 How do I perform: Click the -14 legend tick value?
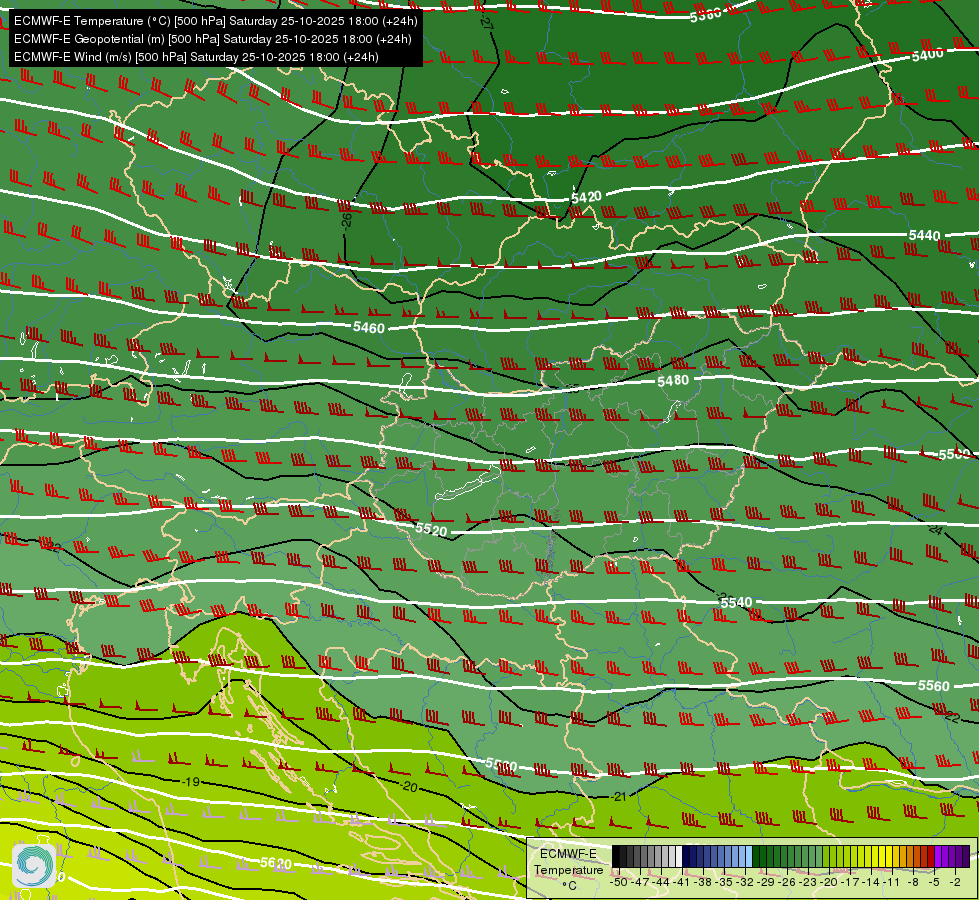pyautogui.click(x=871, y=883)
